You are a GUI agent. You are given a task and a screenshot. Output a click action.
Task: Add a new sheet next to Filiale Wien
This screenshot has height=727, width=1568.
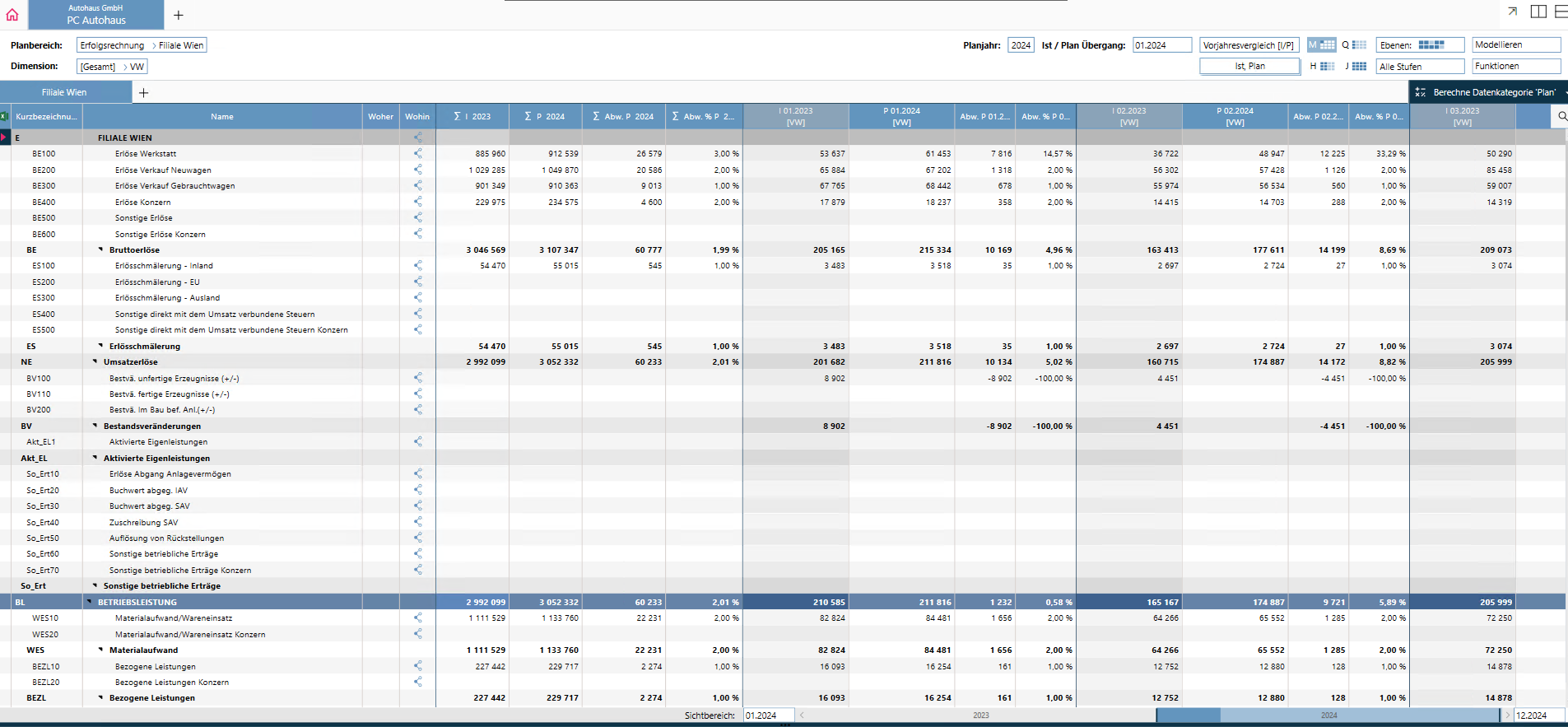pos(143,93)
